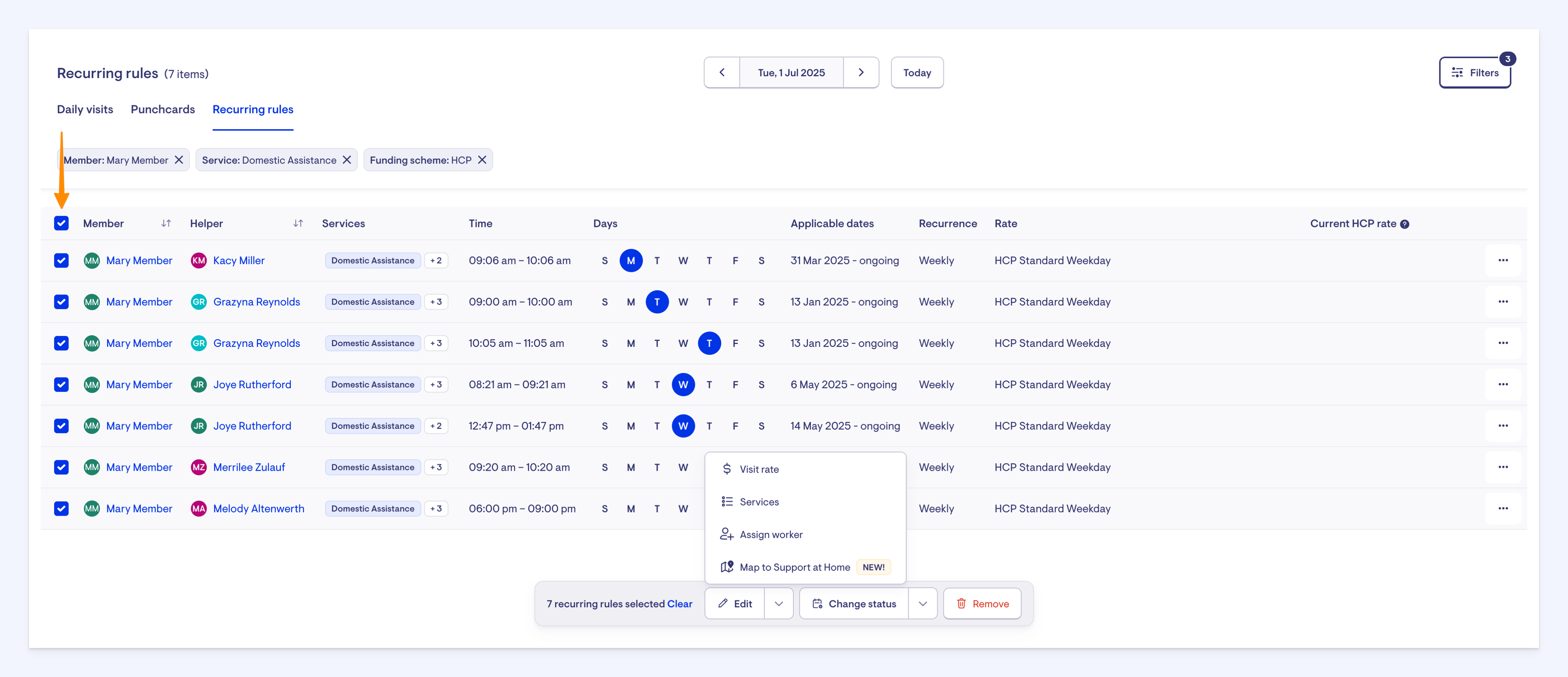Go to previous date with left chevron
Screen dimensions: 1568x677
click(722, 72)
